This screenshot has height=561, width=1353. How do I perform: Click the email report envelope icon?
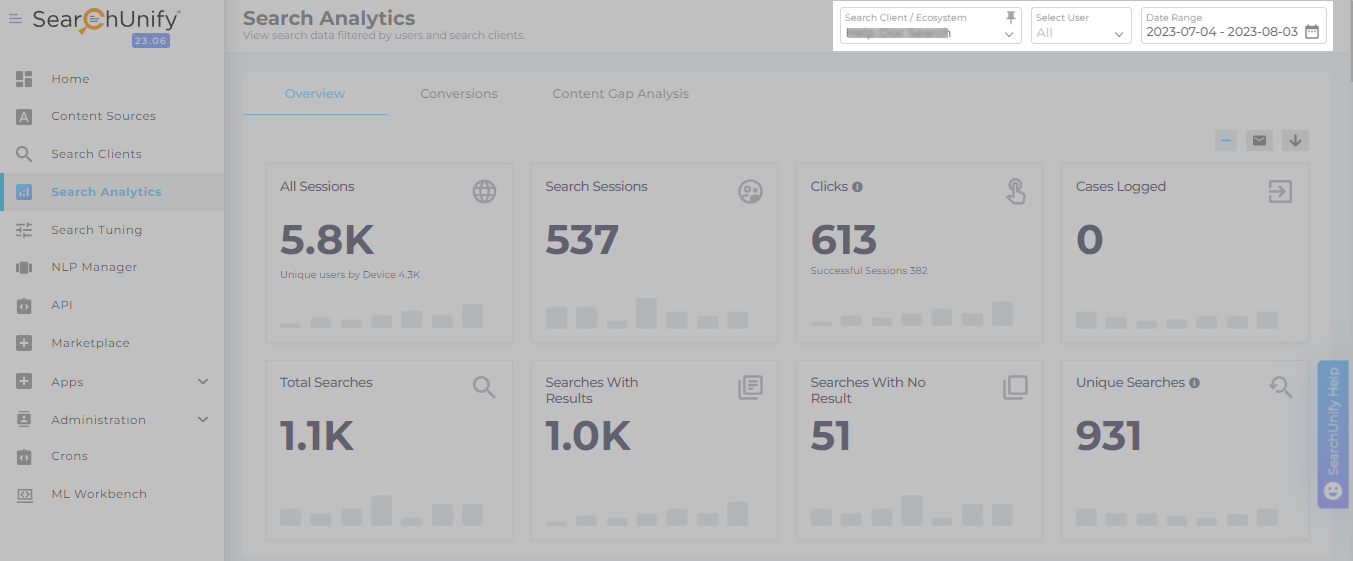(x=1260, y=140)
